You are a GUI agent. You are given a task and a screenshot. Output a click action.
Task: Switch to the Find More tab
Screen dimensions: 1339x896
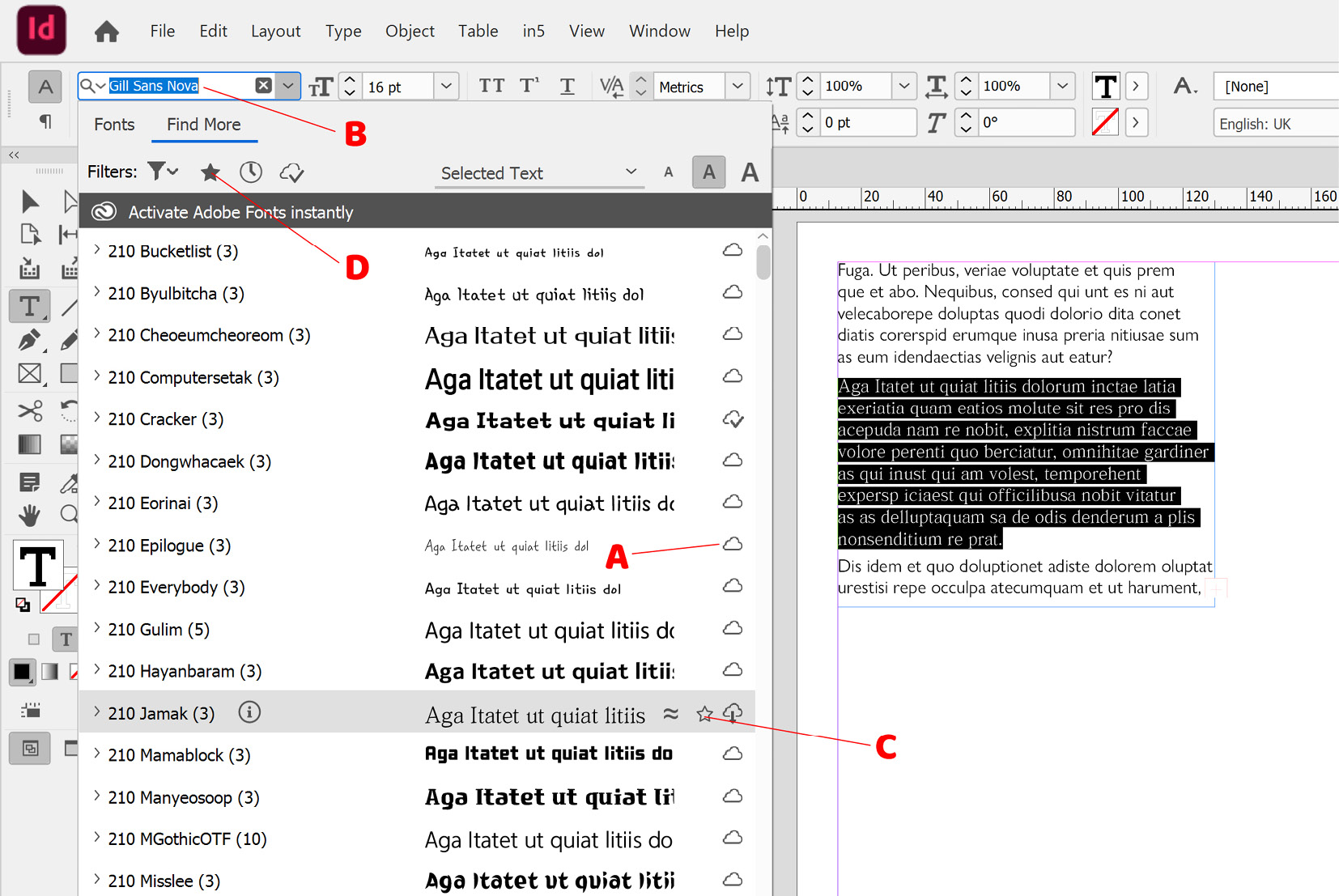pyautogui.click(x=204, y=125)
